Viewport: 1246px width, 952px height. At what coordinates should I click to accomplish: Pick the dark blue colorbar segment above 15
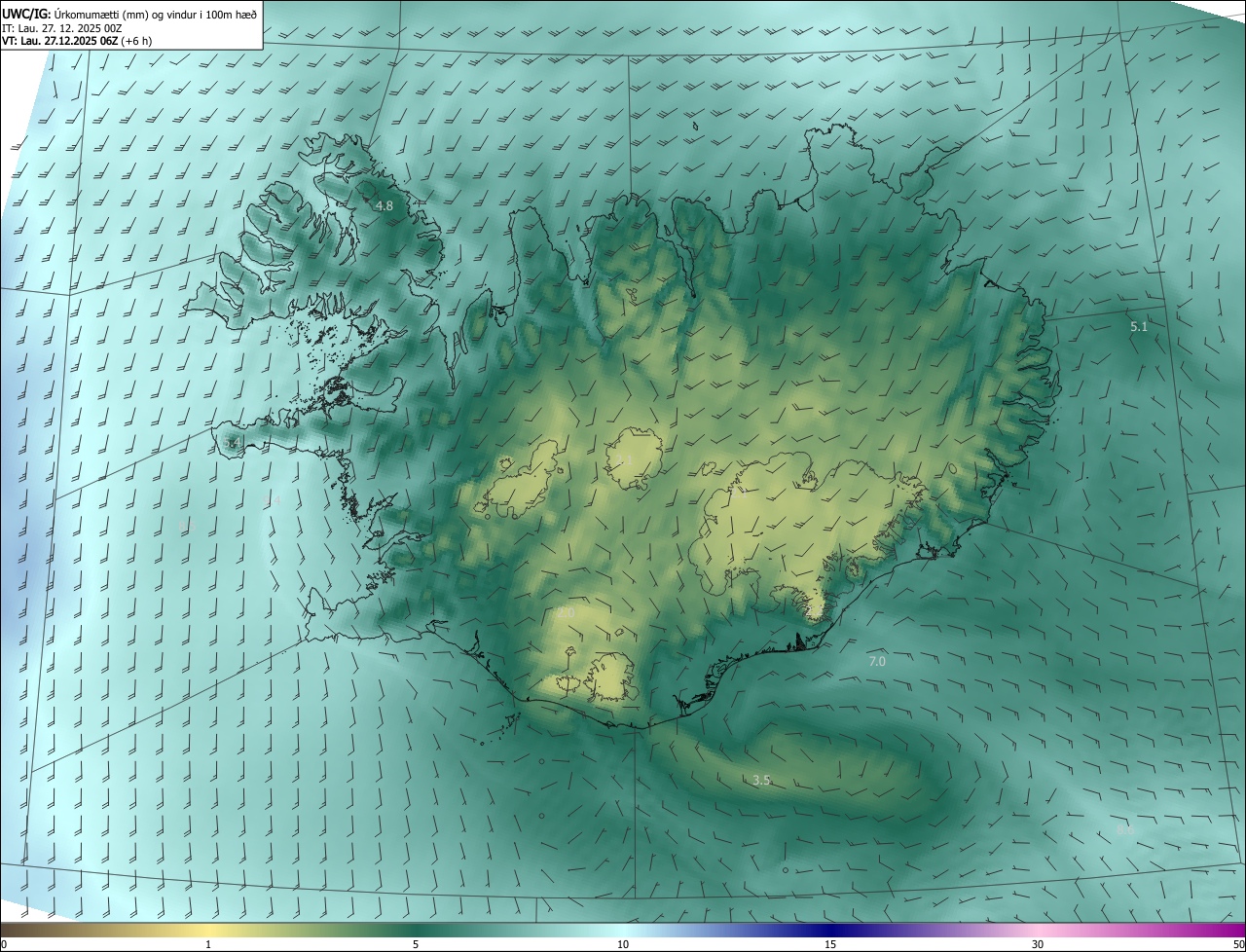point(830,930)
